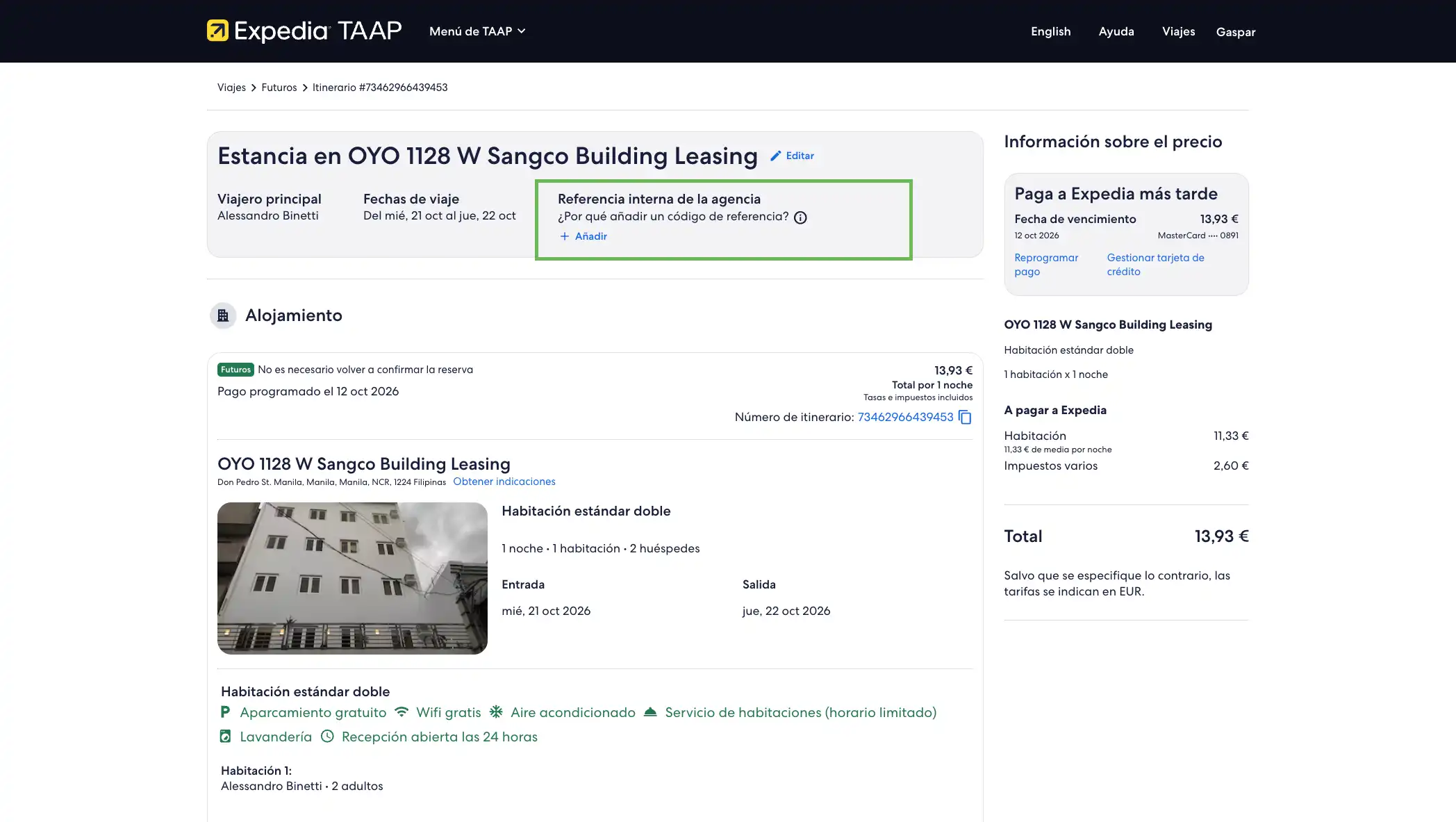
Task: Click Servicio de habitaciones (horario limitado) text
Action: [801, 712]
